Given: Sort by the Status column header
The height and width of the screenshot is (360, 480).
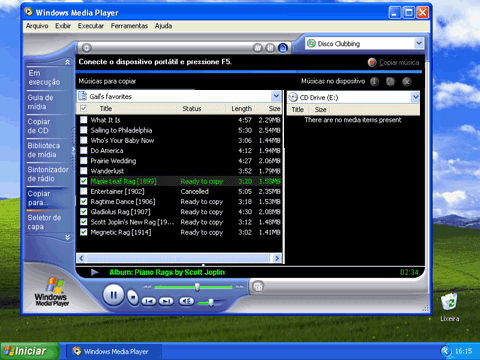Looking at the screenshot, I should click(201, 108).
